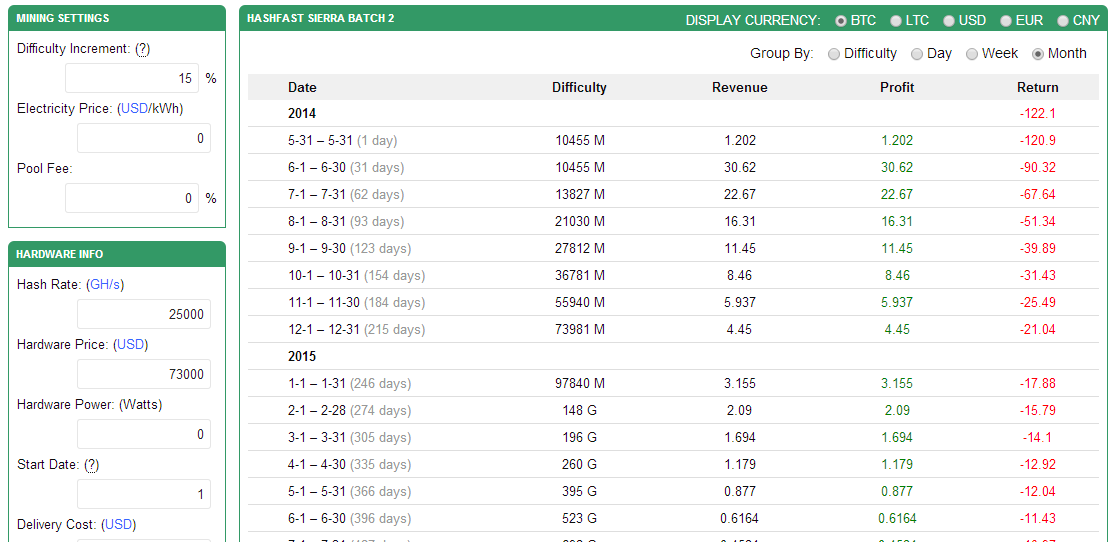Screen dimensions: 1113x542
Task: Select EUR display currency
Action: [1006, 21]
